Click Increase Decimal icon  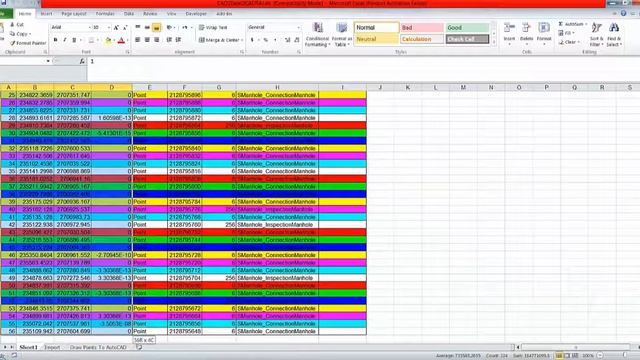(x=287, y=40)
